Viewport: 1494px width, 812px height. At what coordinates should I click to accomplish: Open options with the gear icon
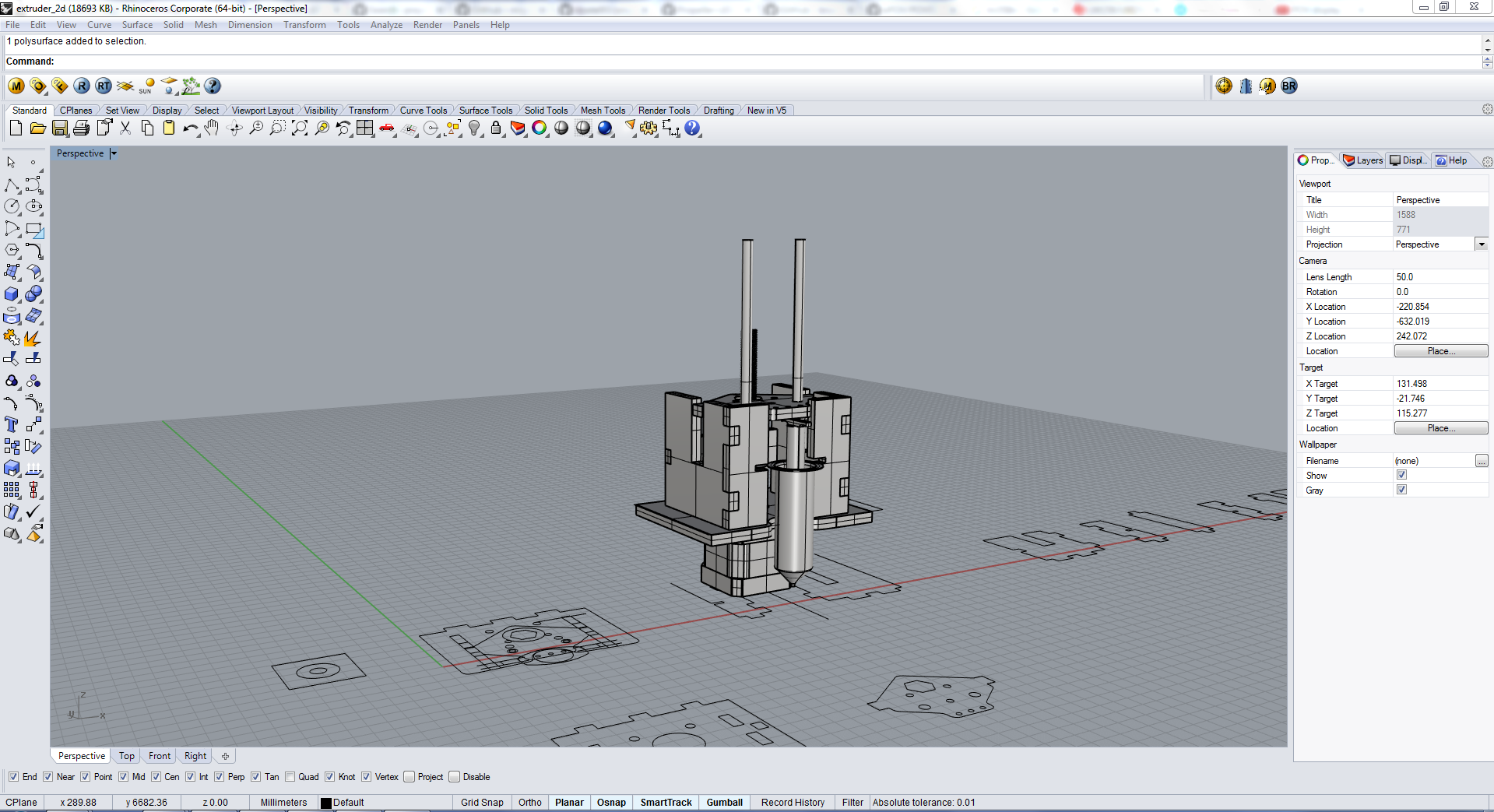[x=649, y=128]
